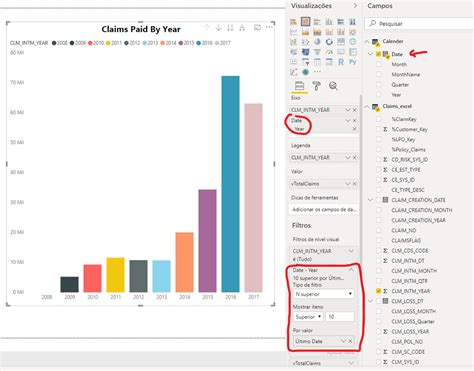Select the funnel visualization
Image resolution: width=474 pixels, height=371 pixels.
click(317, 52)
